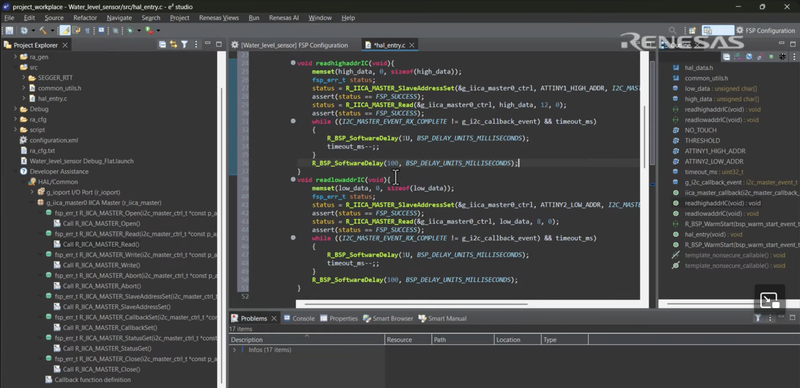Screen dimensions: 800x388
Task: Open the Smart Browser tab
Action: [388, 318]
